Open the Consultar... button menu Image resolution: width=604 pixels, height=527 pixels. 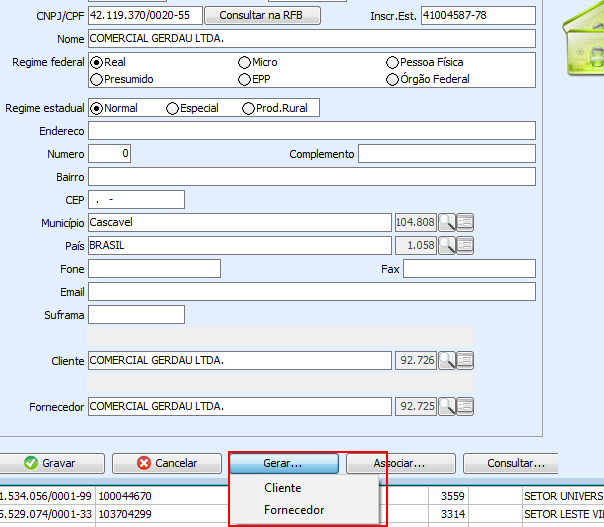click(511, 463)
